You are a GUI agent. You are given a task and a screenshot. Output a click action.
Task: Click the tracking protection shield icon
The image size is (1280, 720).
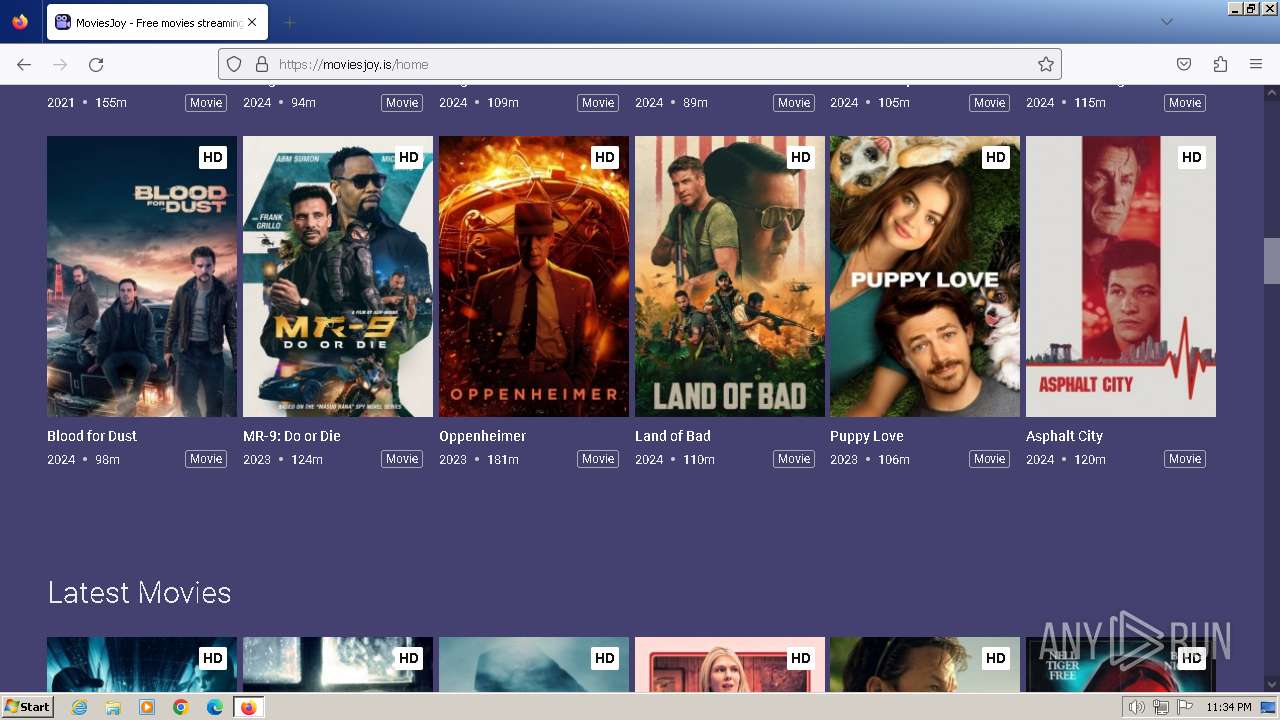234,64
